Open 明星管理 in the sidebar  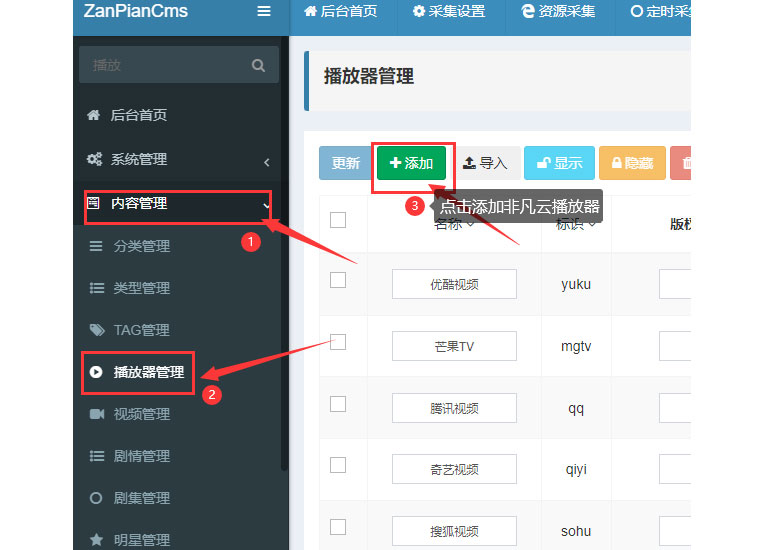coord(141,540)
